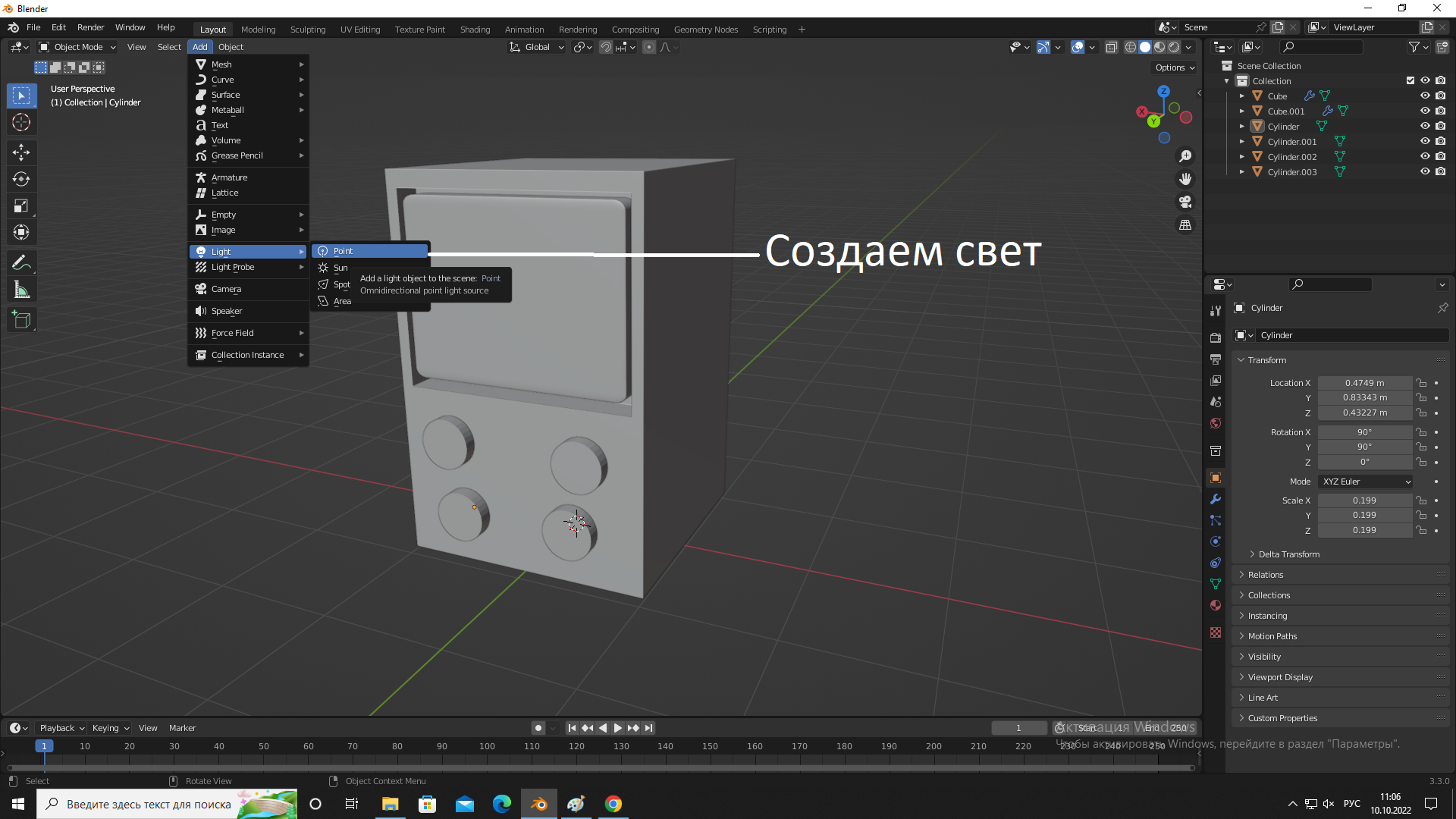Click the Rotation Y value field

point(1364,447)
